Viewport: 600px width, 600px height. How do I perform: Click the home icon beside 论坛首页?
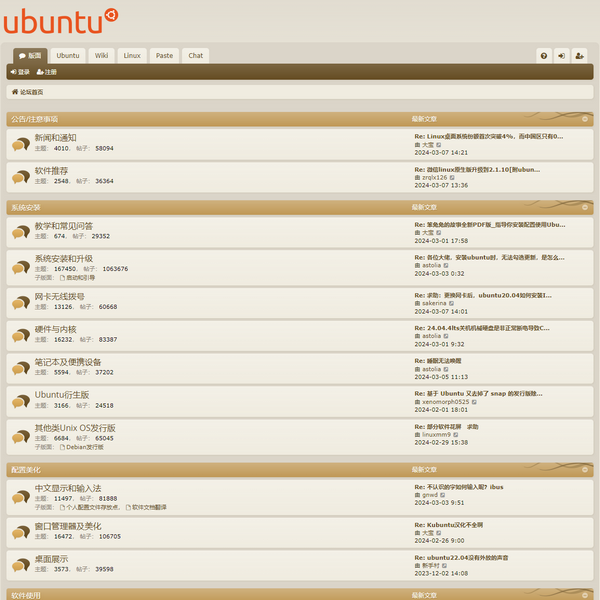pos(15,92)
